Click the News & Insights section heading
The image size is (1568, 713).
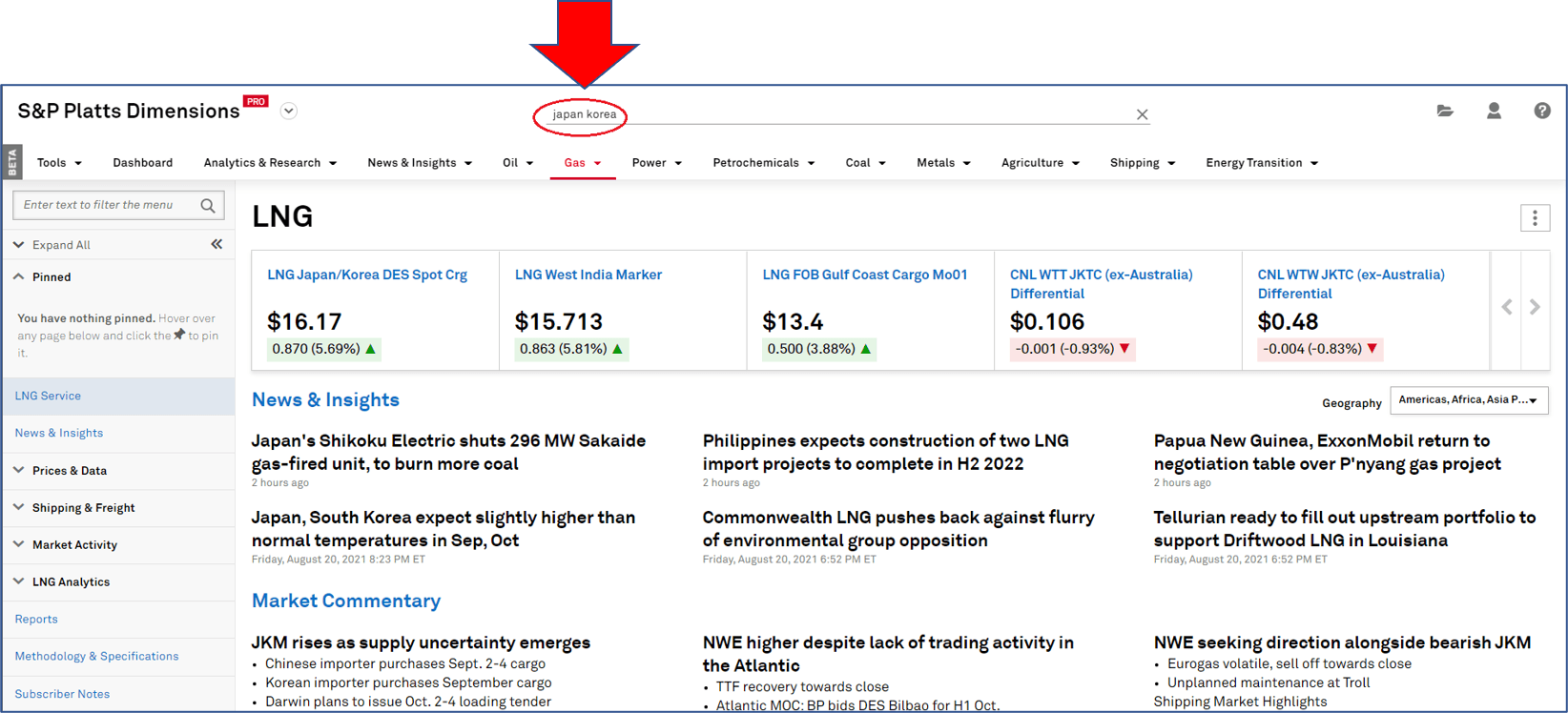pyautogui.click(x=325, y=400)
